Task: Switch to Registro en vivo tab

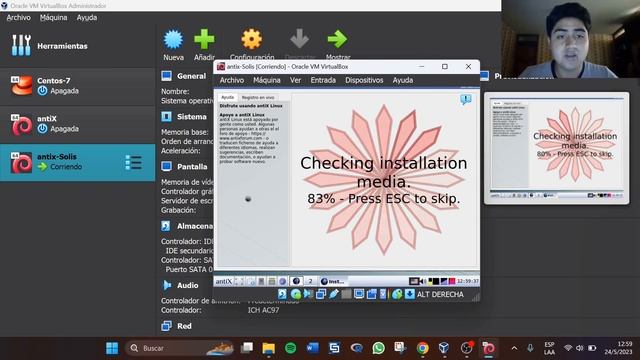Action: (258, 97)
